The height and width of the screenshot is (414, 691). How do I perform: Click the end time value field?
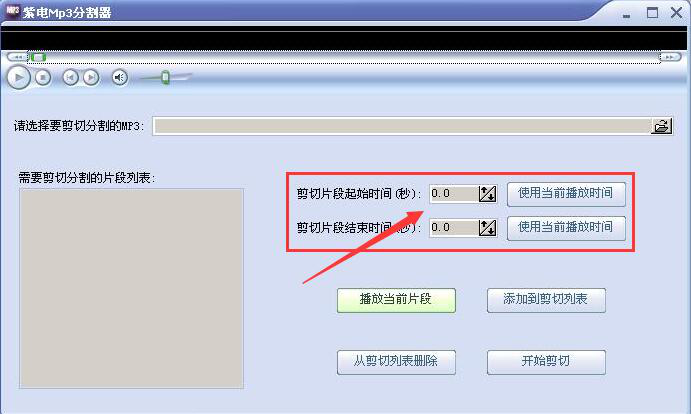[454, 228]
